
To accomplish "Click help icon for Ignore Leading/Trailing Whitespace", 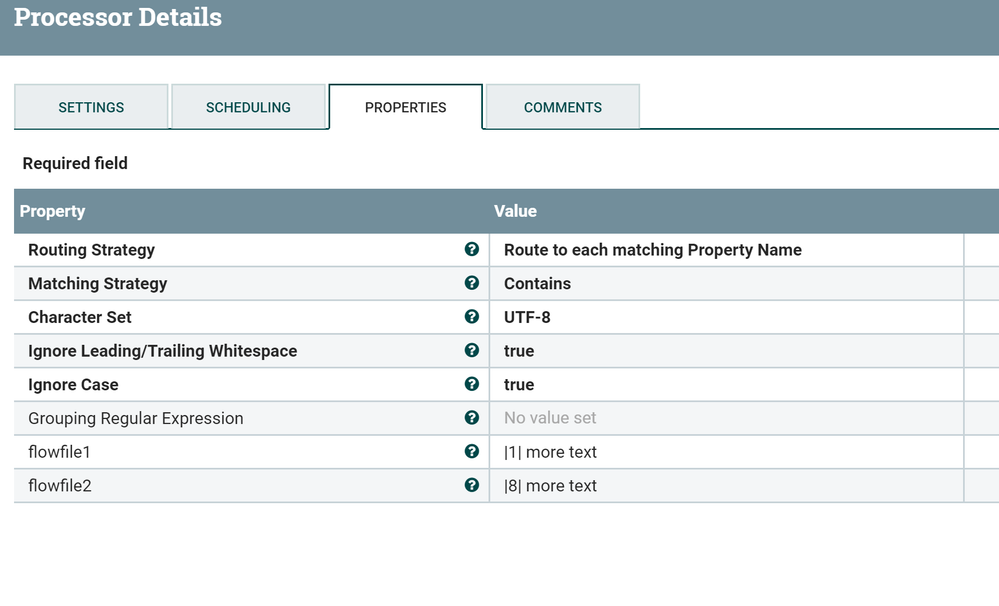I will point(472,351).
